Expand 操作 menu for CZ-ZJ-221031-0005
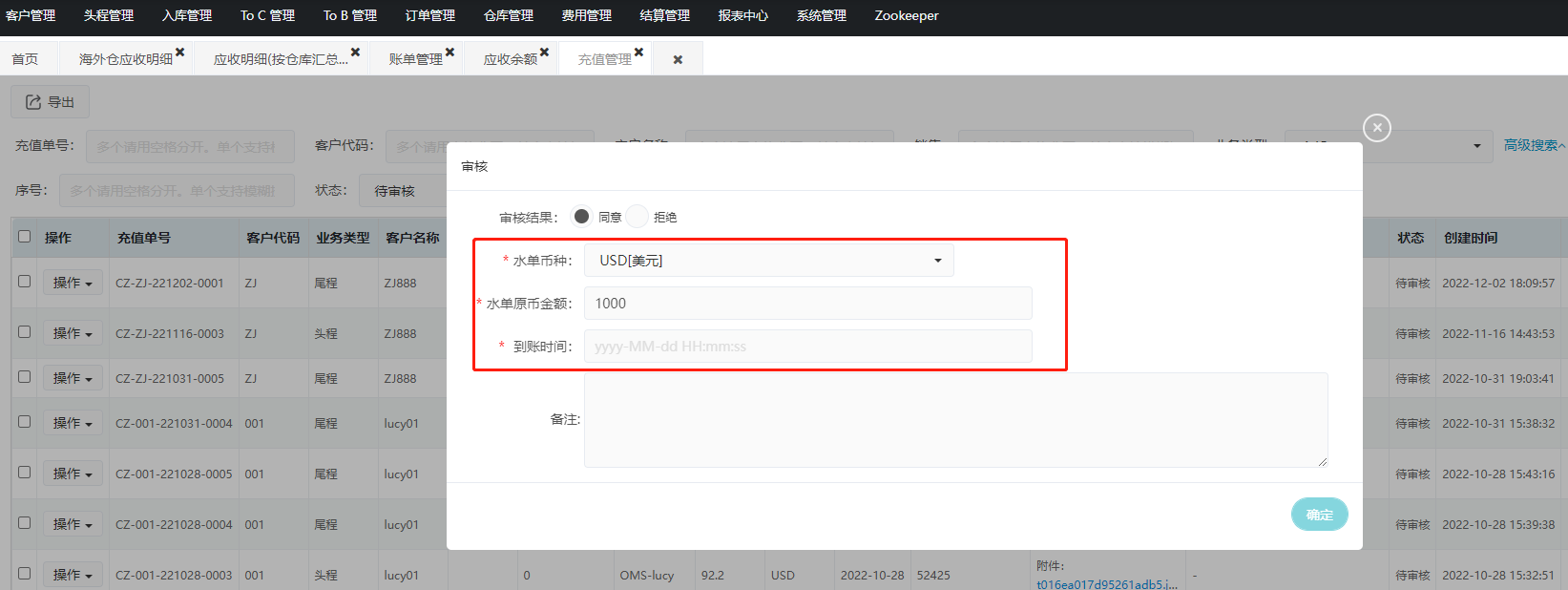The image size is (1568, 590). [x=73, y=378]
